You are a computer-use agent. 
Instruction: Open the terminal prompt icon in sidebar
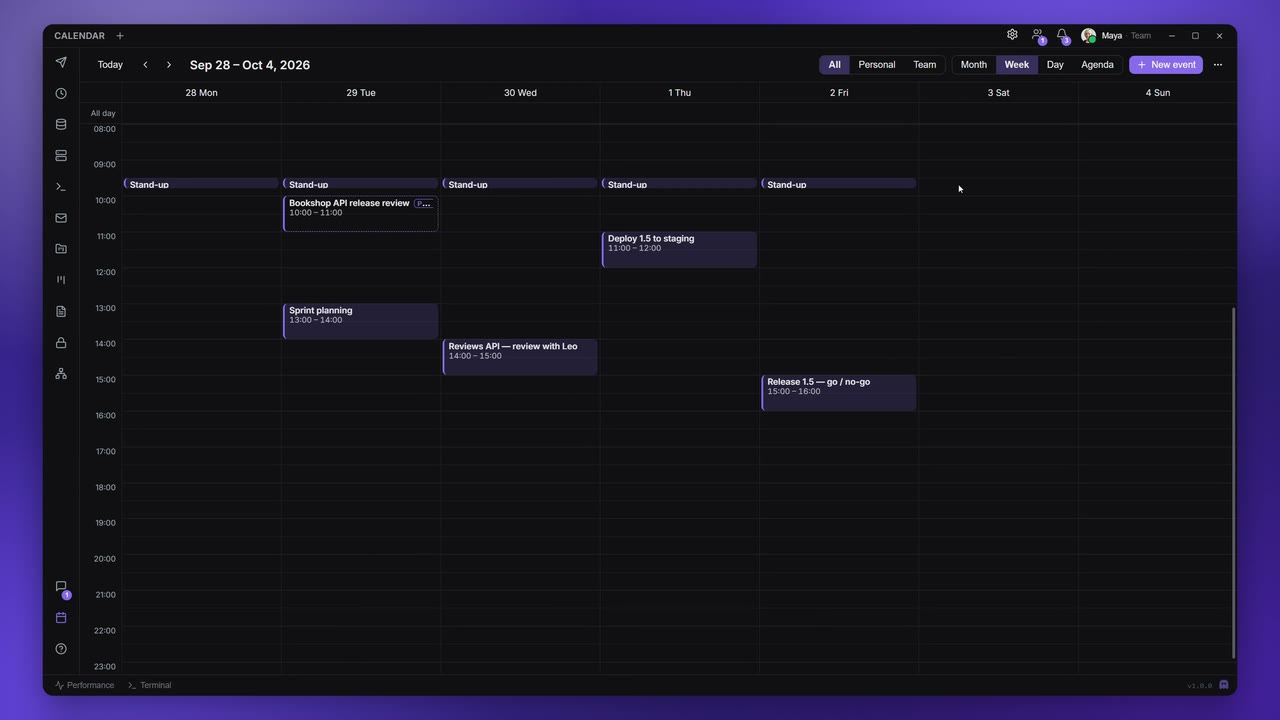[61, 187]
